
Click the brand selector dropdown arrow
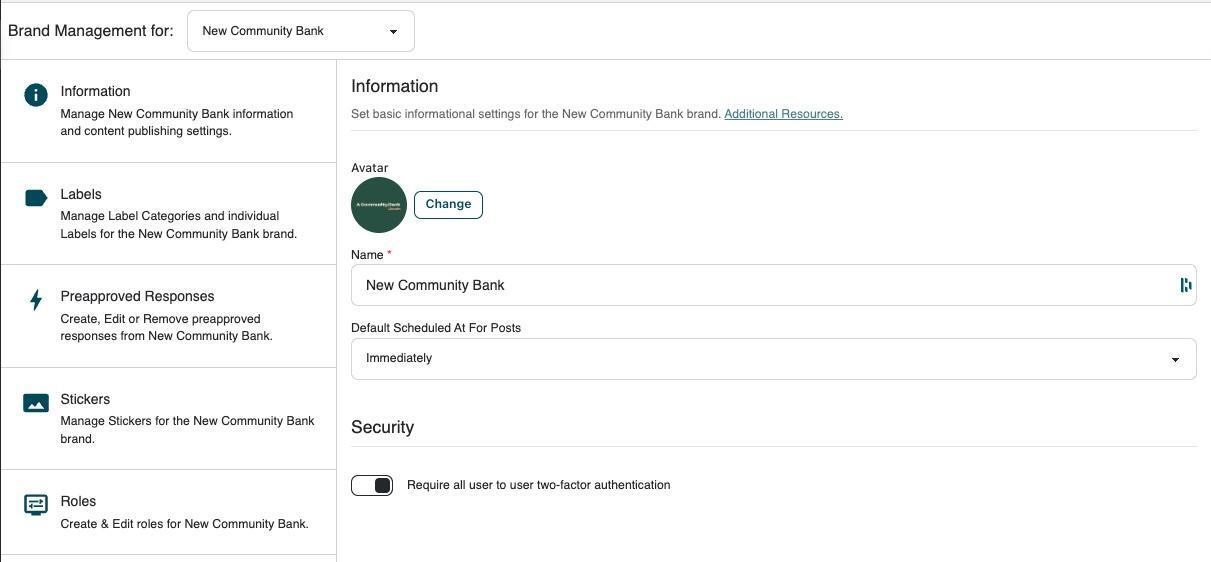click(x=393, y=32)
